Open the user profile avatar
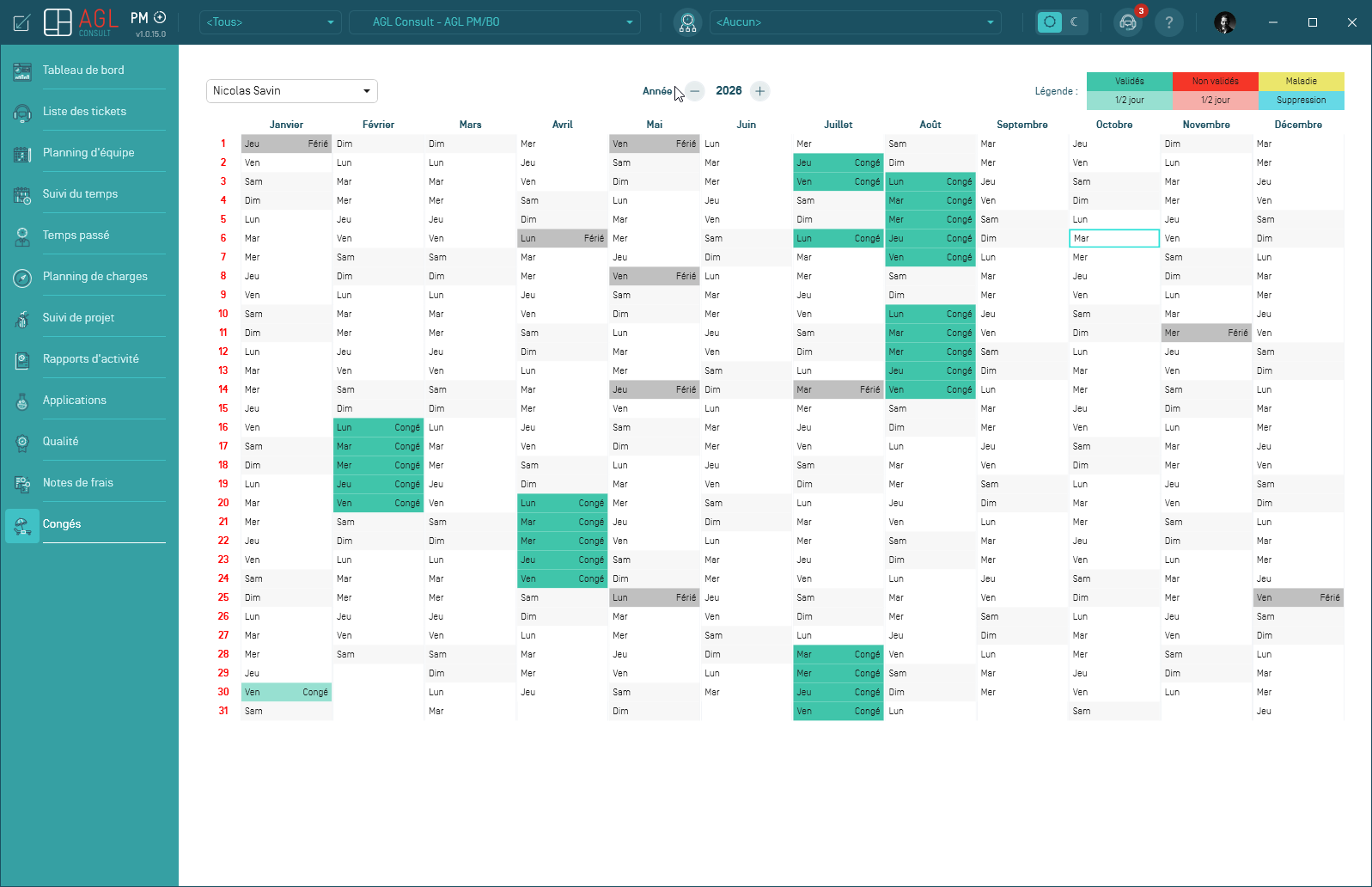 (x=1225, y=22)
